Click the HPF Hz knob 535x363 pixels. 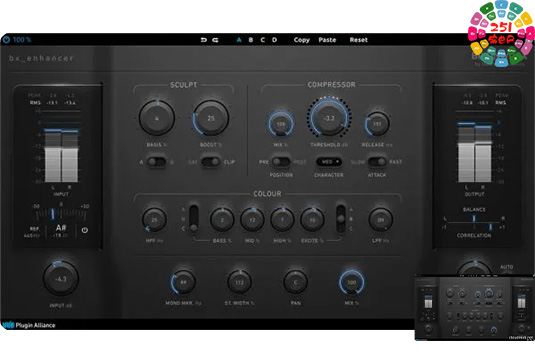tap(154, 220)
